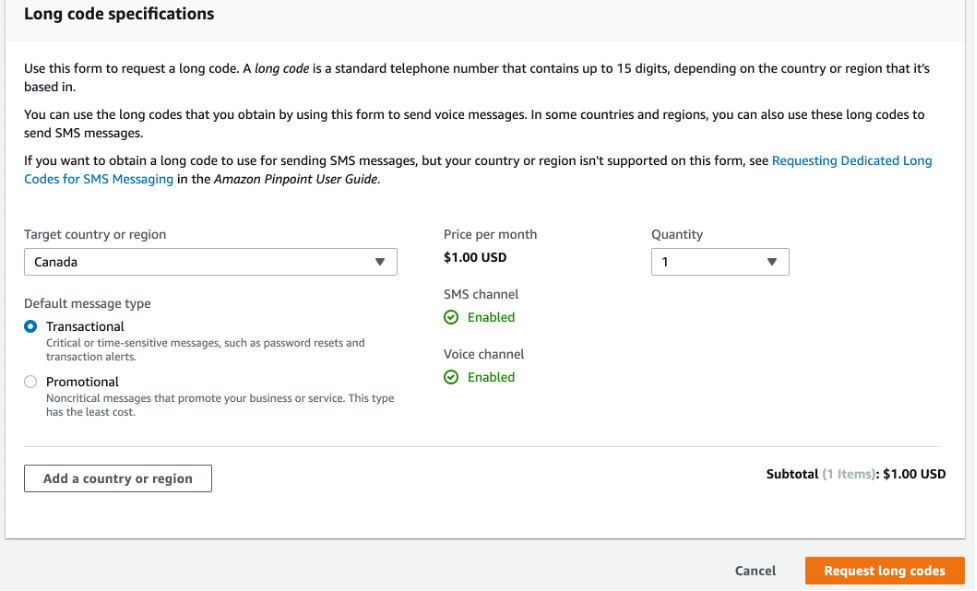Click the Subtotal $1.00 USD text
The image size is (977, 591).
point(855,474)
